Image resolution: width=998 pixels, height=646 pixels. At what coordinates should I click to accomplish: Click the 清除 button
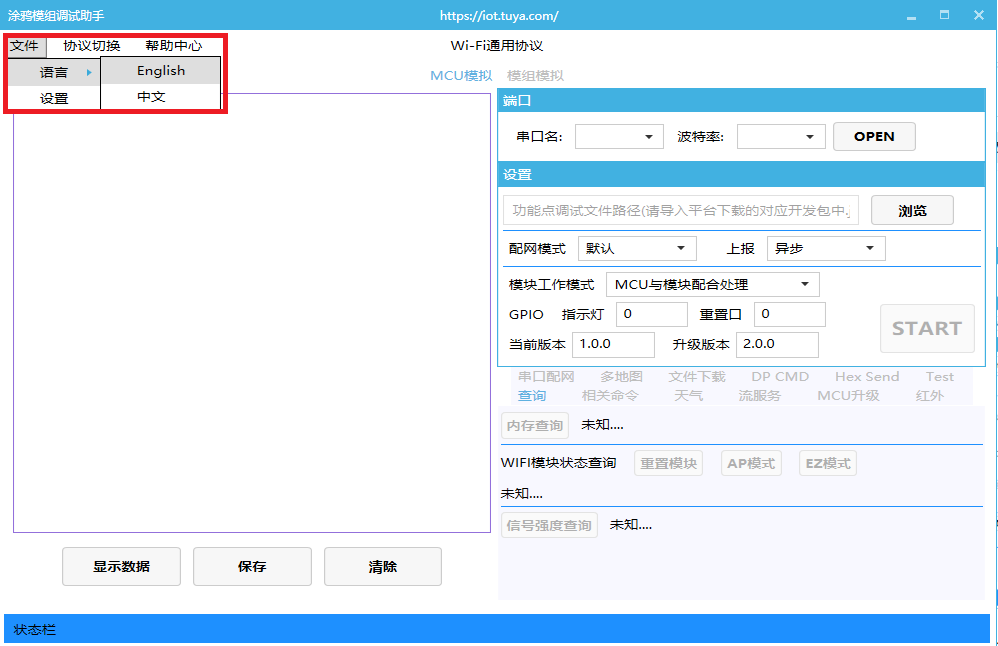click(383, 566)
